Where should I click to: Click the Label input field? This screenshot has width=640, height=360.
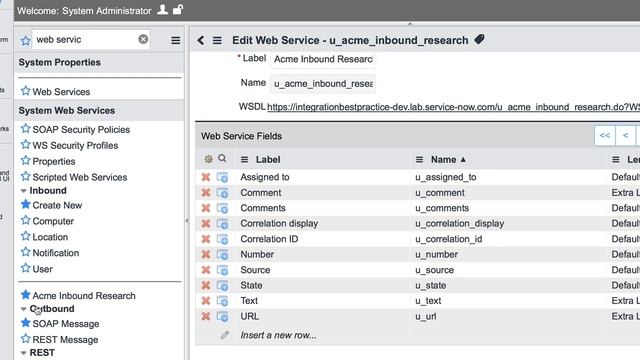pos(323,59)
